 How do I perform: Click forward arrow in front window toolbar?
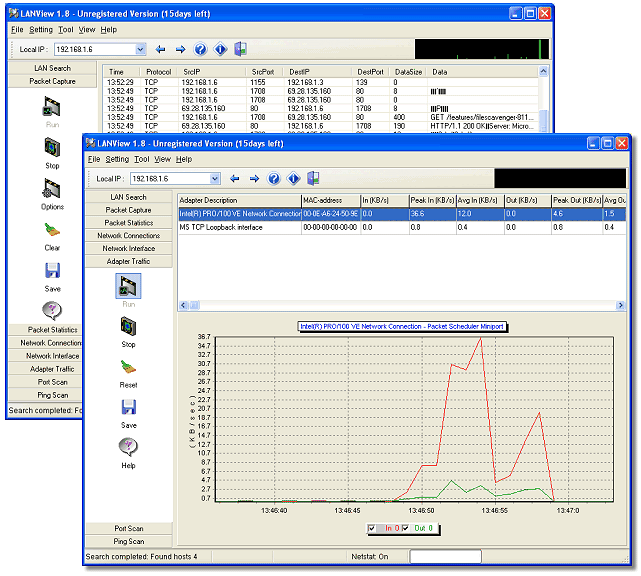254,179
